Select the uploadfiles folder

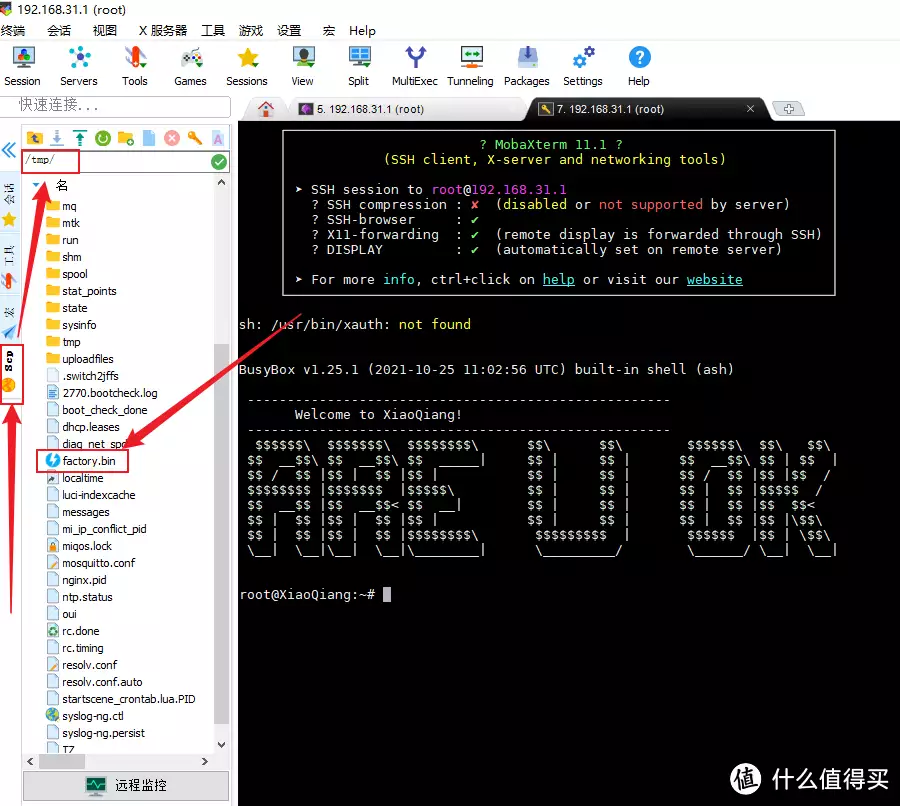(80, 359)
